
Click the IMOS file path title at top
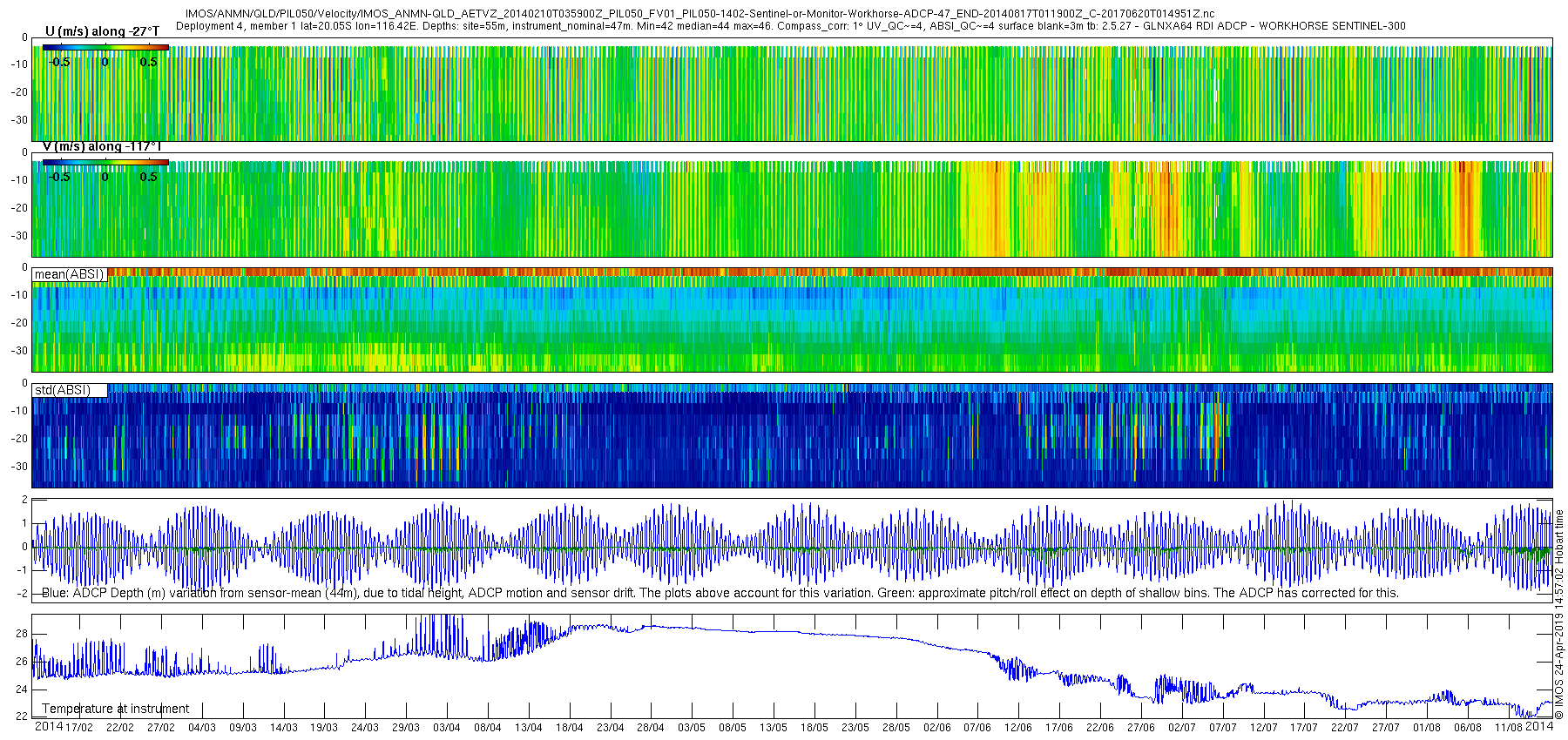[x=700, y=15]
